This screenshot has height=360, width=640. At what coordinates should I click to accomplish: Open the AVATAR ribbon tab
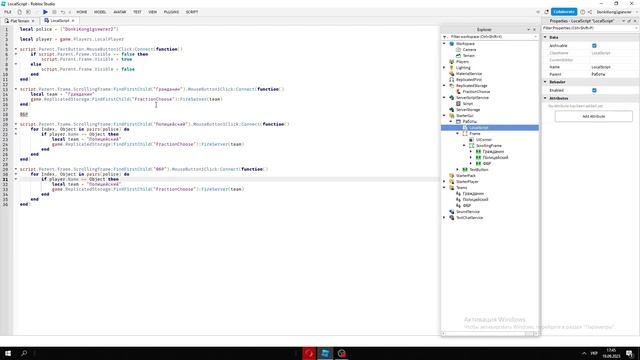point(120,12)
